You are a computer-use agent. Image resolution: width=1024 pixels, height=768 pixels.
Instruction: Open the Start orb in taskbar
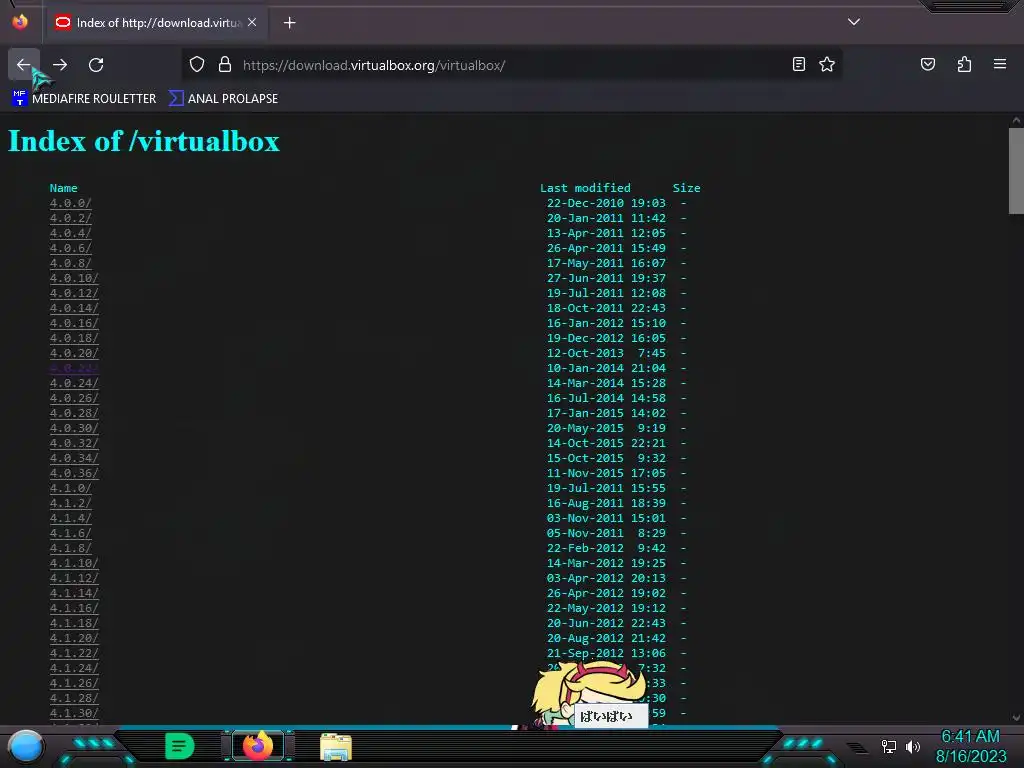click(x=25, y=746)
